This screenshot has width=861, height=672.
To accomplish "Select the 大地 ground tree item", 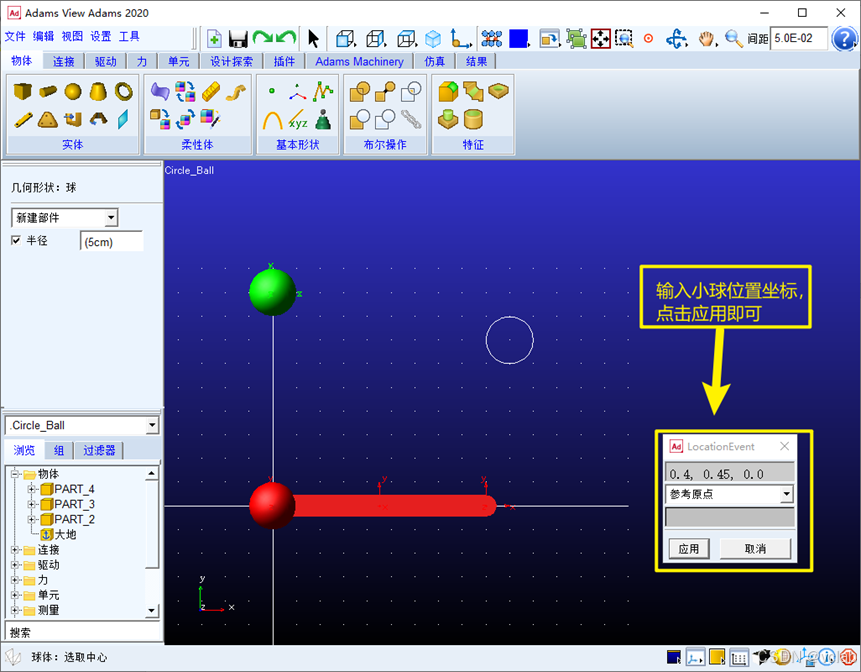I will [59, 534].
